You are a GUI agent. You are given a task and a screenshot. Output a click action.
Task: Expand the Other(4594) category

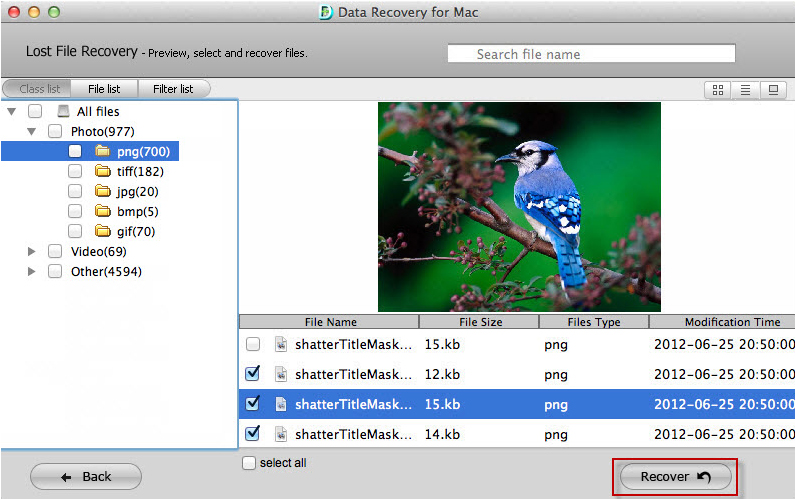pos(31,271)
